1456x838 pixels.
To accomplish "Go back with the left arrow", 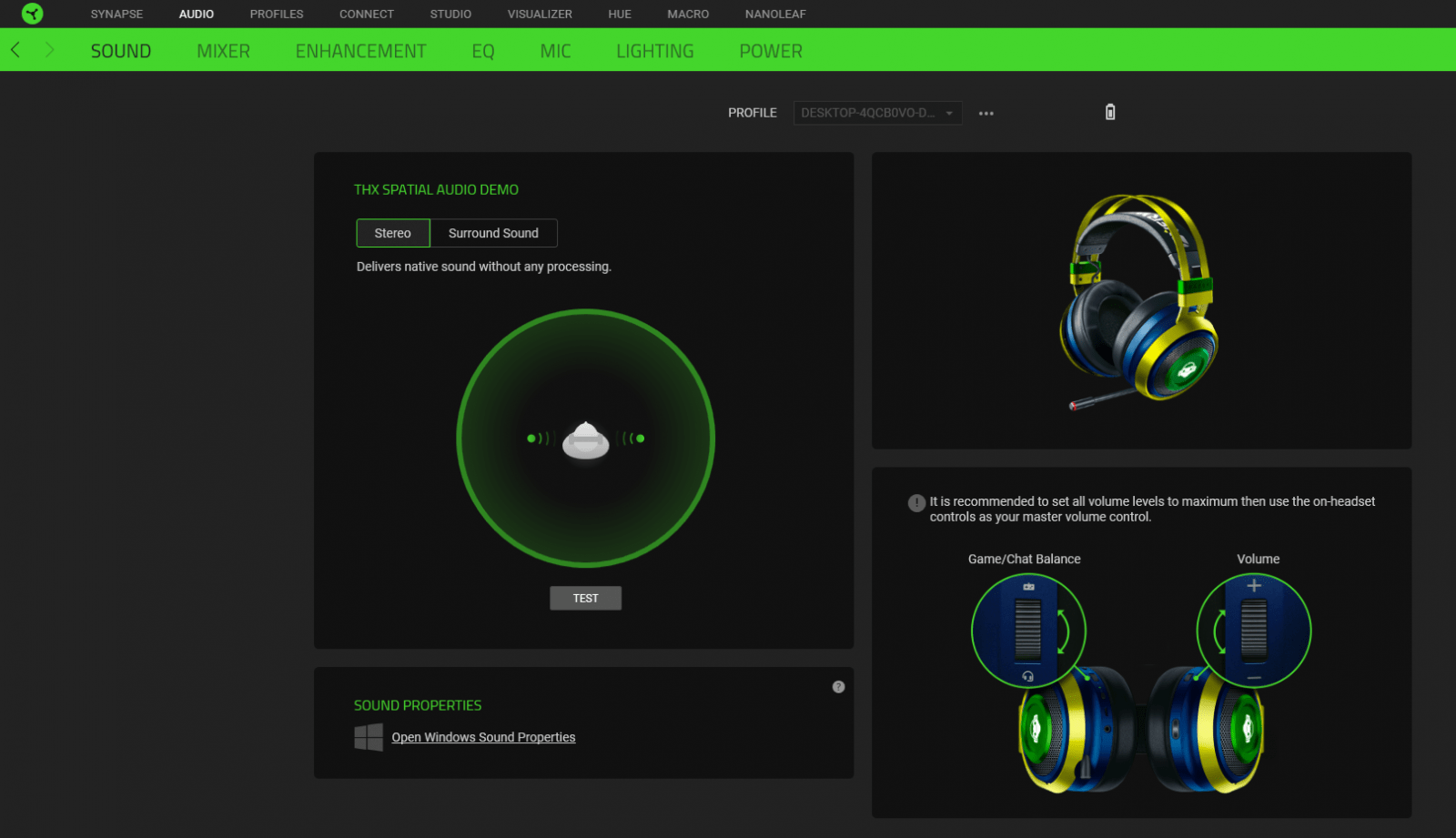I will (15, 50).
